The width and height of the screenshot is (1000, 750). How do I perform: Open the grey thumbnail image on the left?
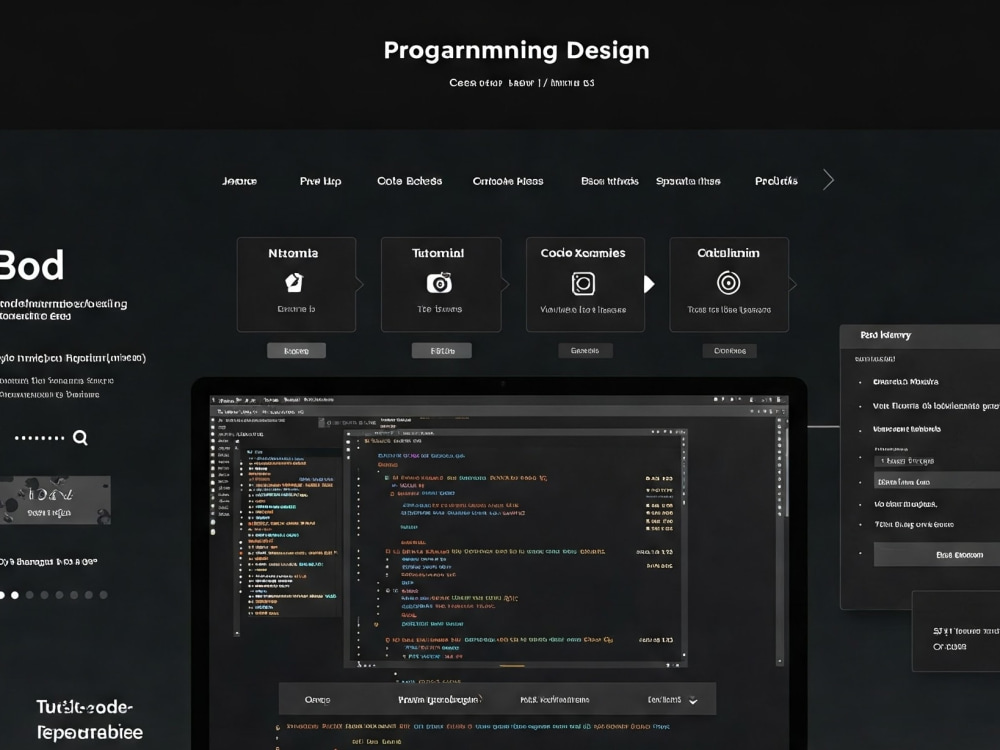(55, 500)
